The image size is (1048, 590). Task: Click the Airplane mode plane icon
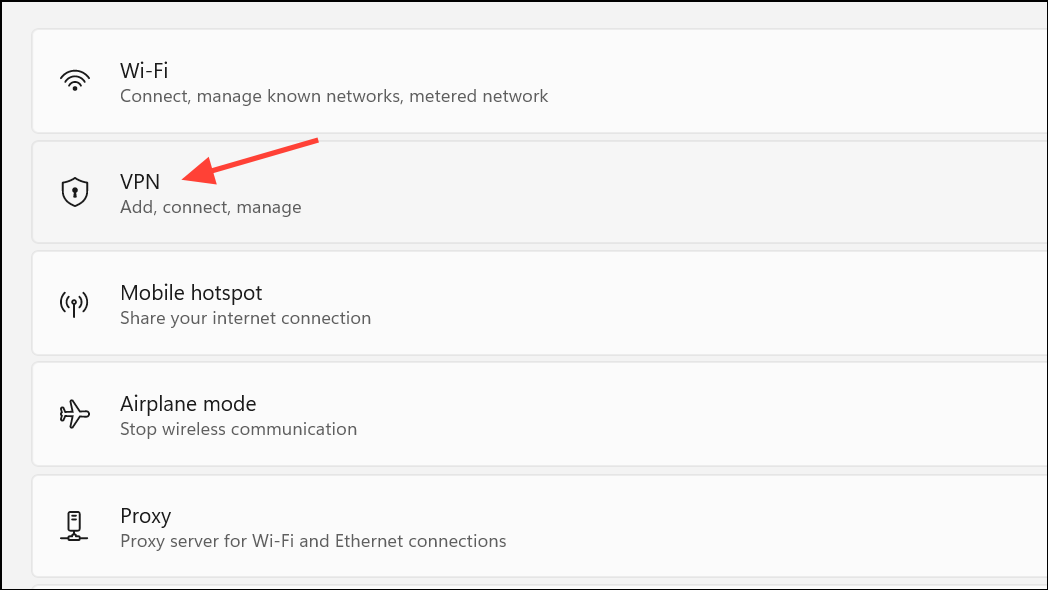point(74,414)
